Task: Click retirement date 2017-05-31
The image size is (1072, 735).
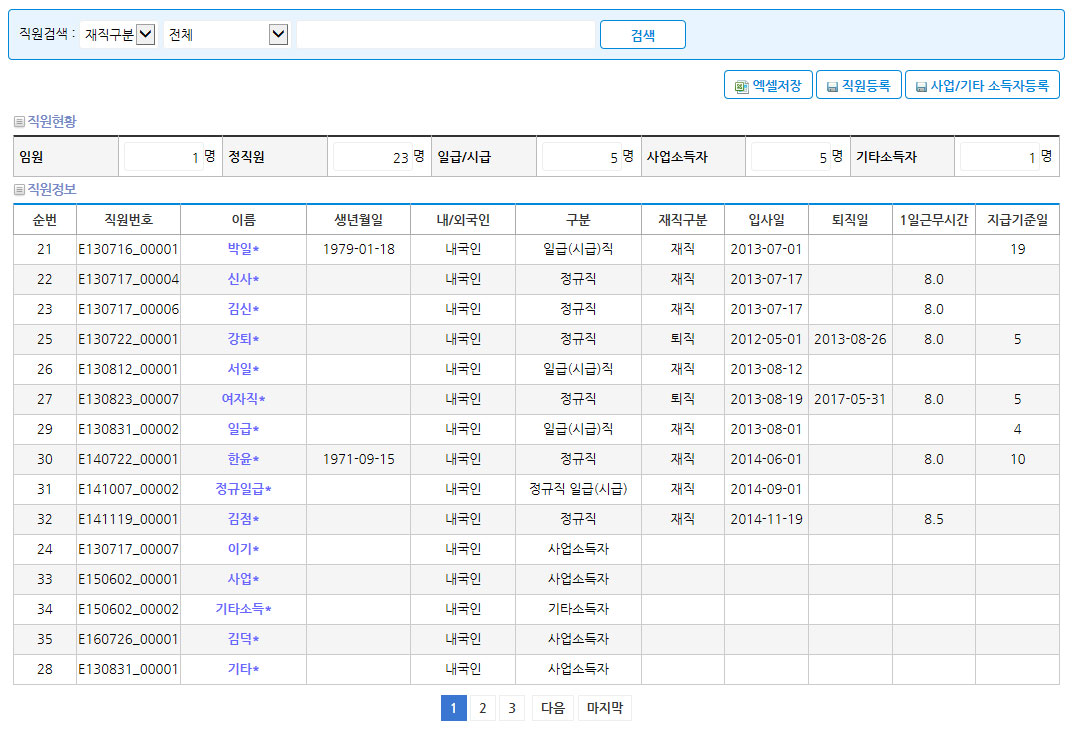Action: pyautogui.click(x=850, y=399)
